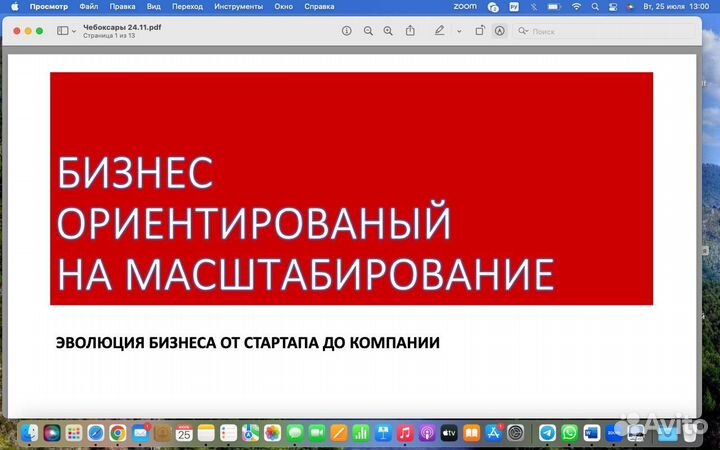Open Podcasts from the Dock

click(x=427, y=433)
